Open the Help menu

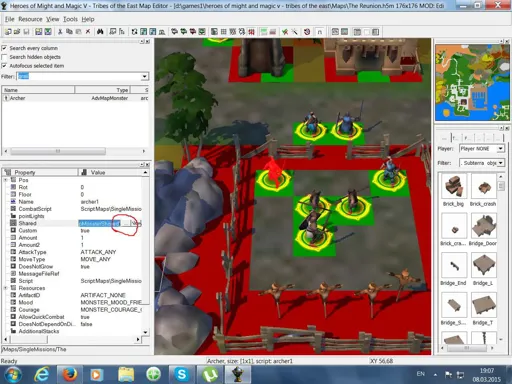[88, 19]
